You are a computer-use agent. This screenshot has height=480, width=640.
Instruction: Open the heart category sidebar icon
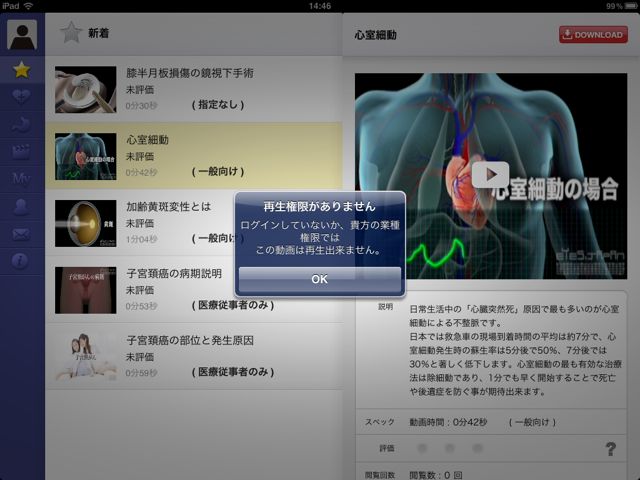pyautogui.click(x=21, y=97)
